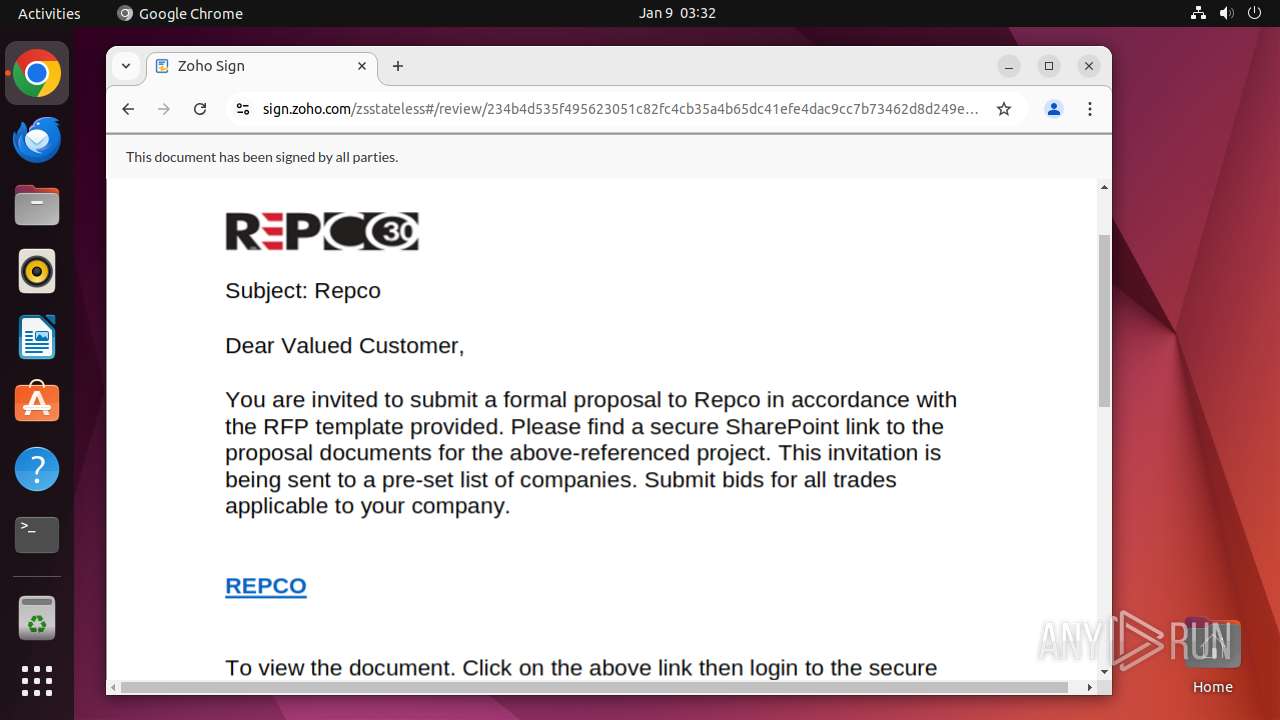The height and width of the screenshot is (720, 1280).
Task: Click the scroll down arrow of document
Action: pyautogui.click(x=1104, y=672)
